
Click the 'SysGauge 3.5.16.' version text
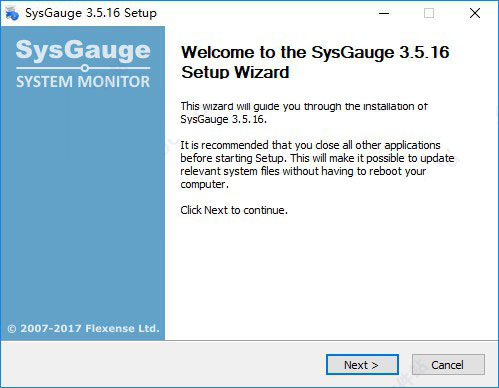click(x=223, y=119)
